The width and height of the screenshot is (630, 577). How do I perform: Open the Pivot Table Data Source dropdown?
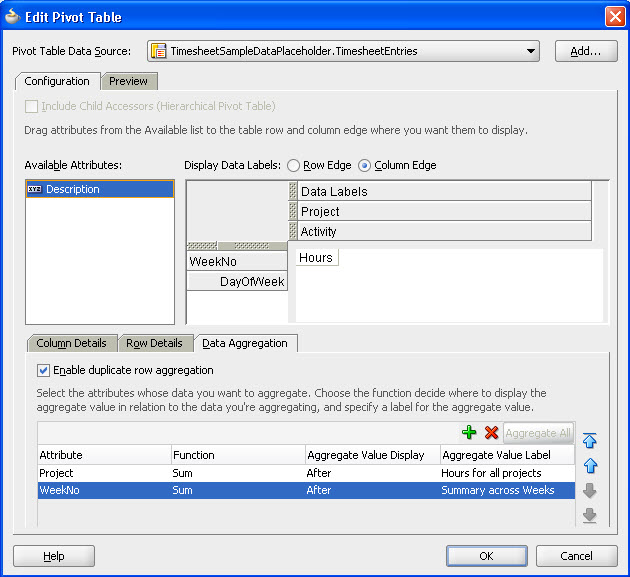(x=530, y=51)
